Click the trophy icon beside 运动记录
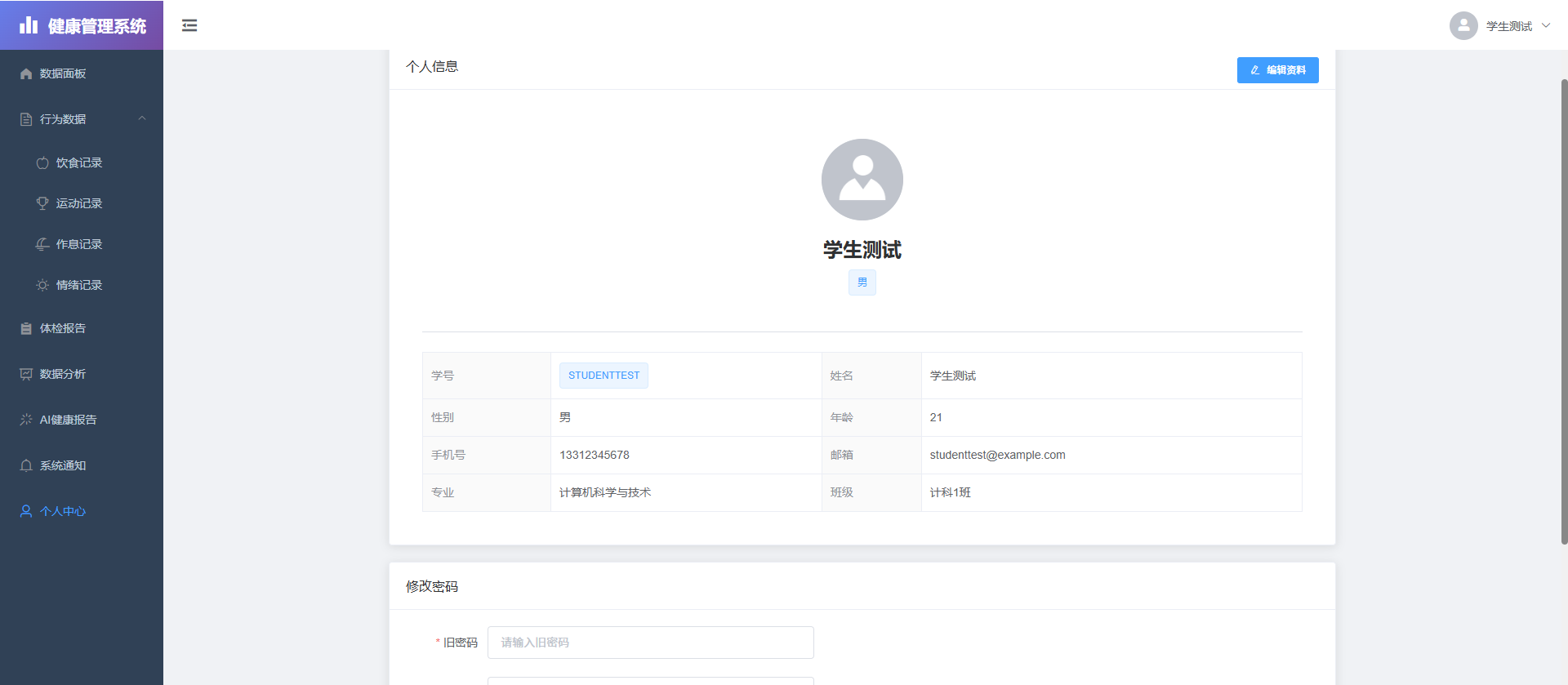The width and height of the screenshot is (1568, 685). (42, 203)
